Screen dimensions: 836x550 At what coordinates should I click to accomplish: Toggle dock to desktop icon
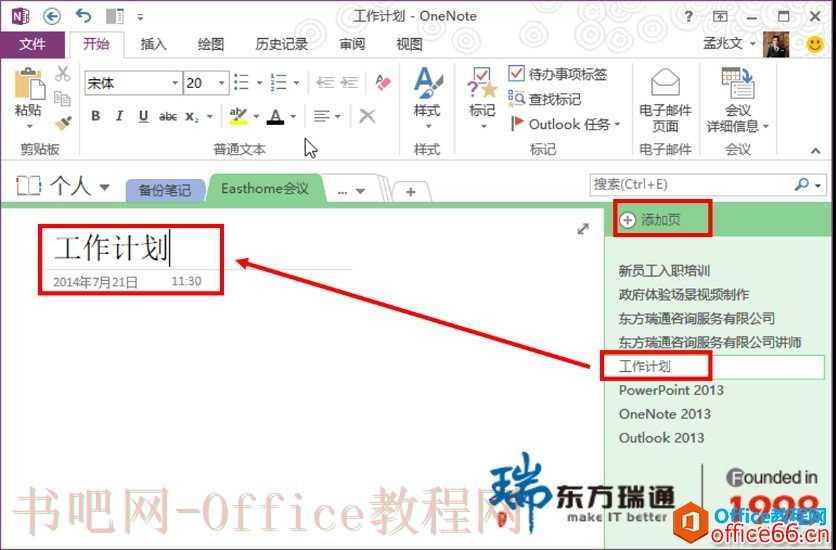(x=115, y=17)
